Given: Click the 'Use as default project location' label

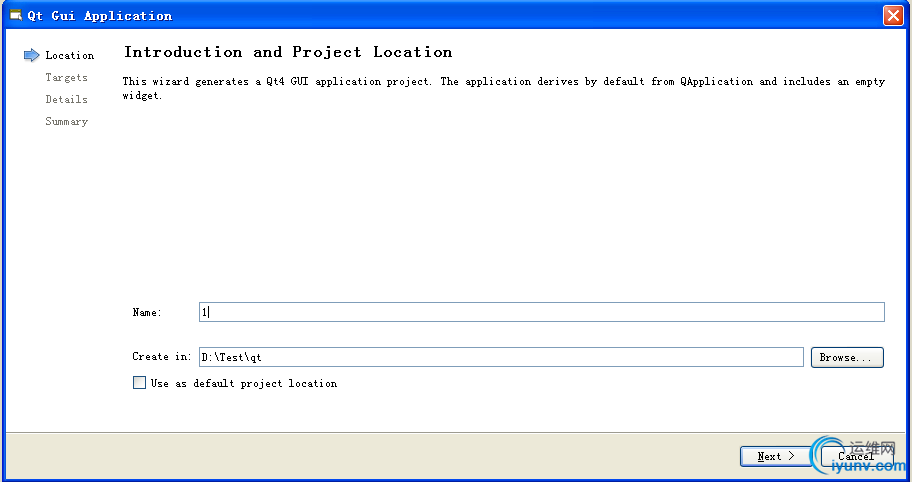Looking at the screenshot, I should [244, 383].
